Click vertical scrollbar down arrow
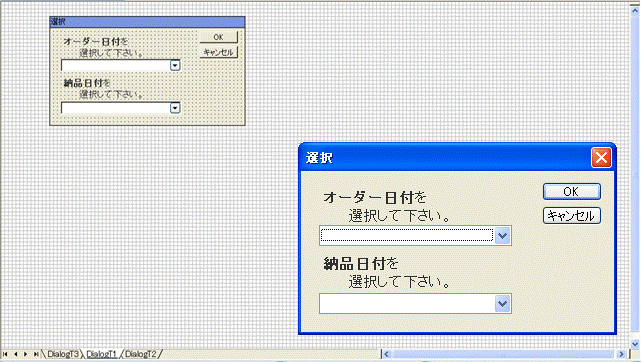Image resolution: width=641 pixels, height=362 pixels. pyautogui.click(x=635, y=344)
